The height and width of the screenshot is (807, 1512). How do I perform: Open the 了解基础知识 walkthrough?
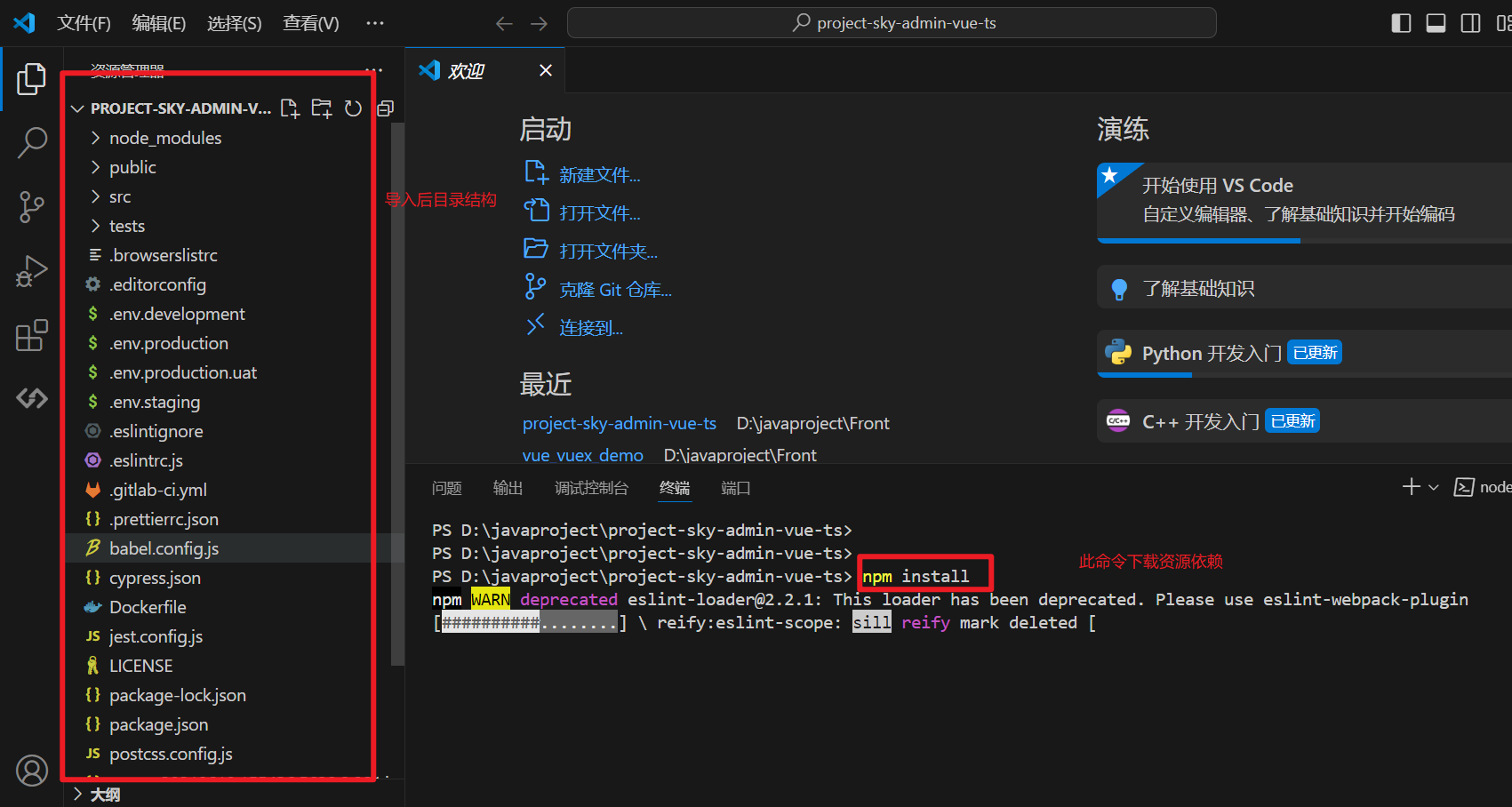[x=1304, y=288]
